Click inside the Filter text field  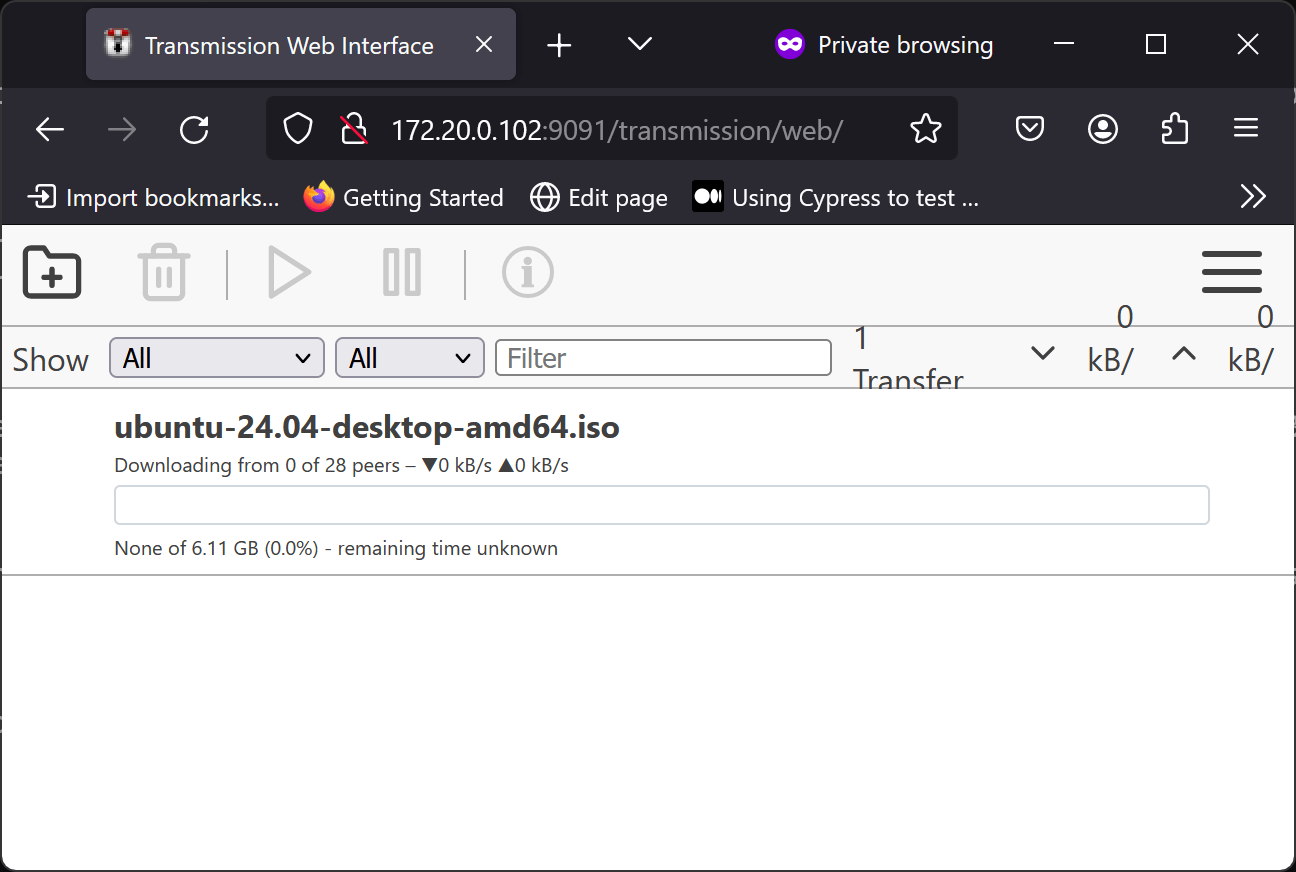pyautogui.click(x=663, y=357)
